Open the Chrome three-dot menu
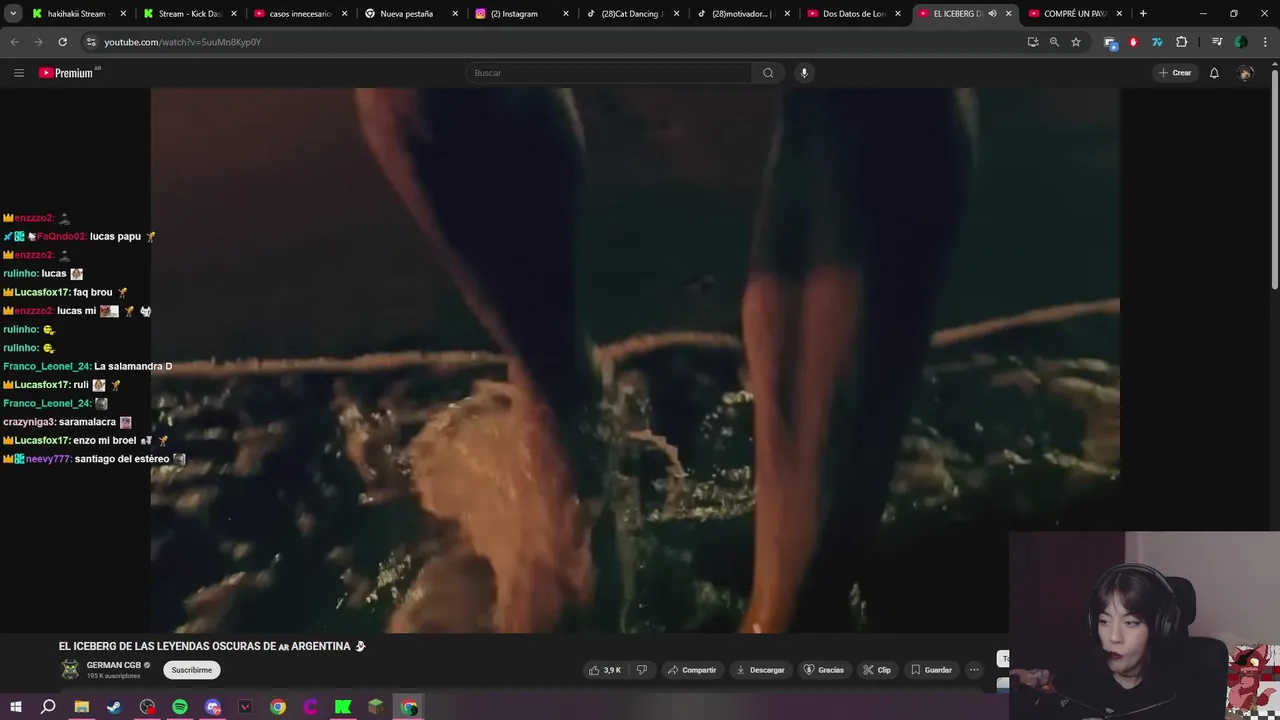 [1265, 42]
